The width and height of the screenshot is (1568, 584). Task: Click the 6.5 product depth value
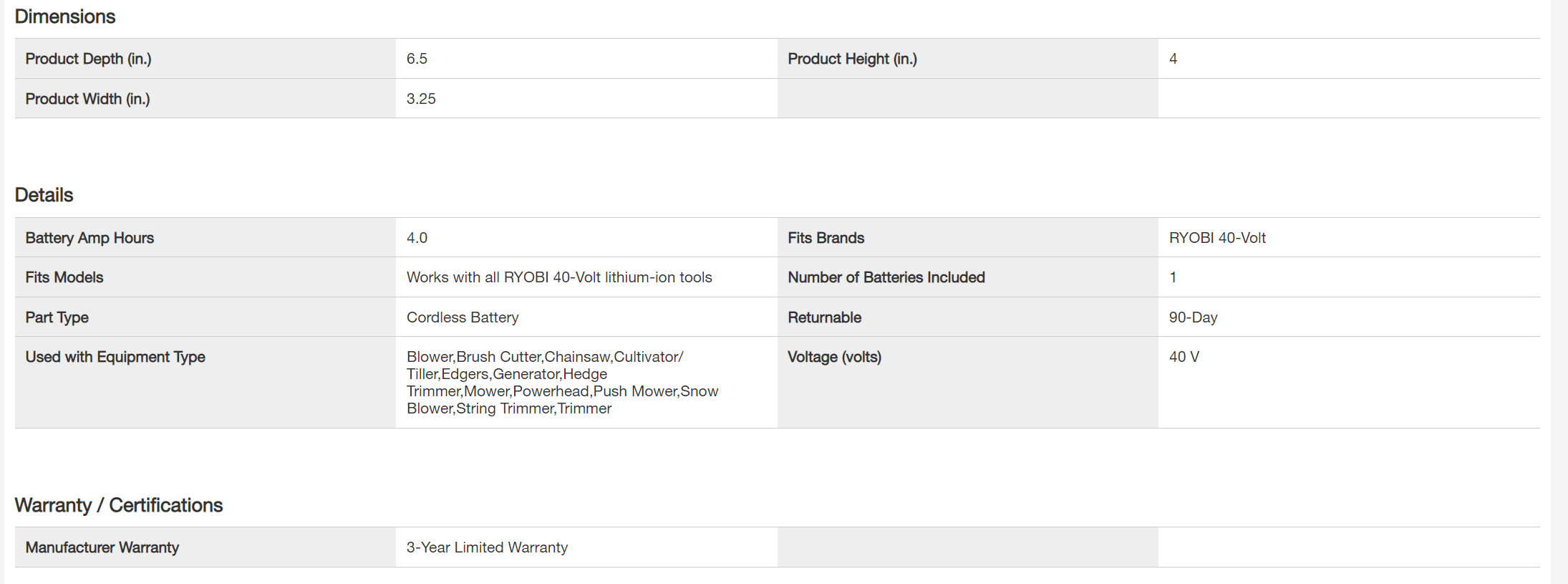pyautogui.click(x=417, y=59)
